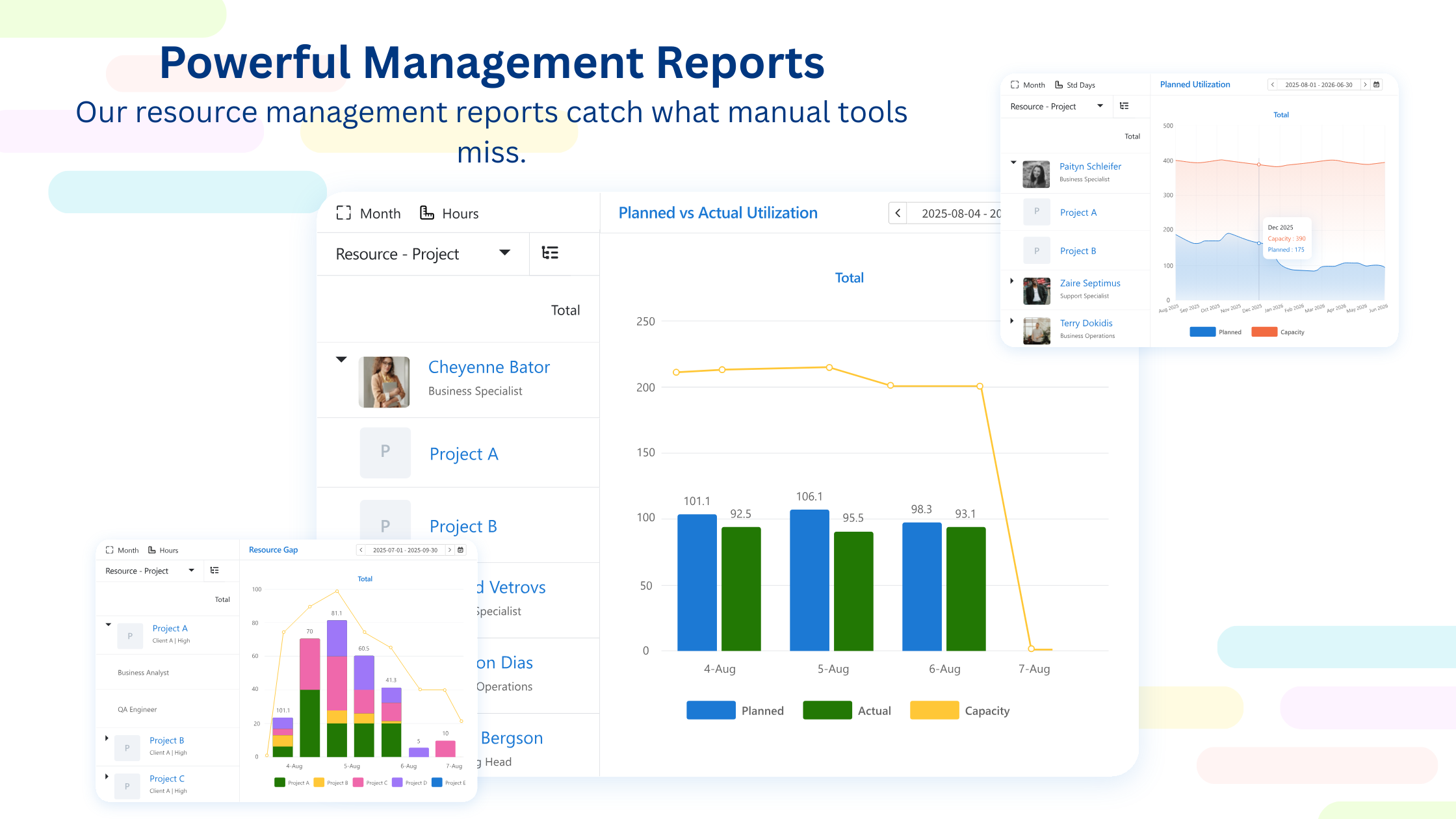Expand Project B row in Resource Gap panel
This screenshot has height=819, width=1456.
(x=107, y=738)
